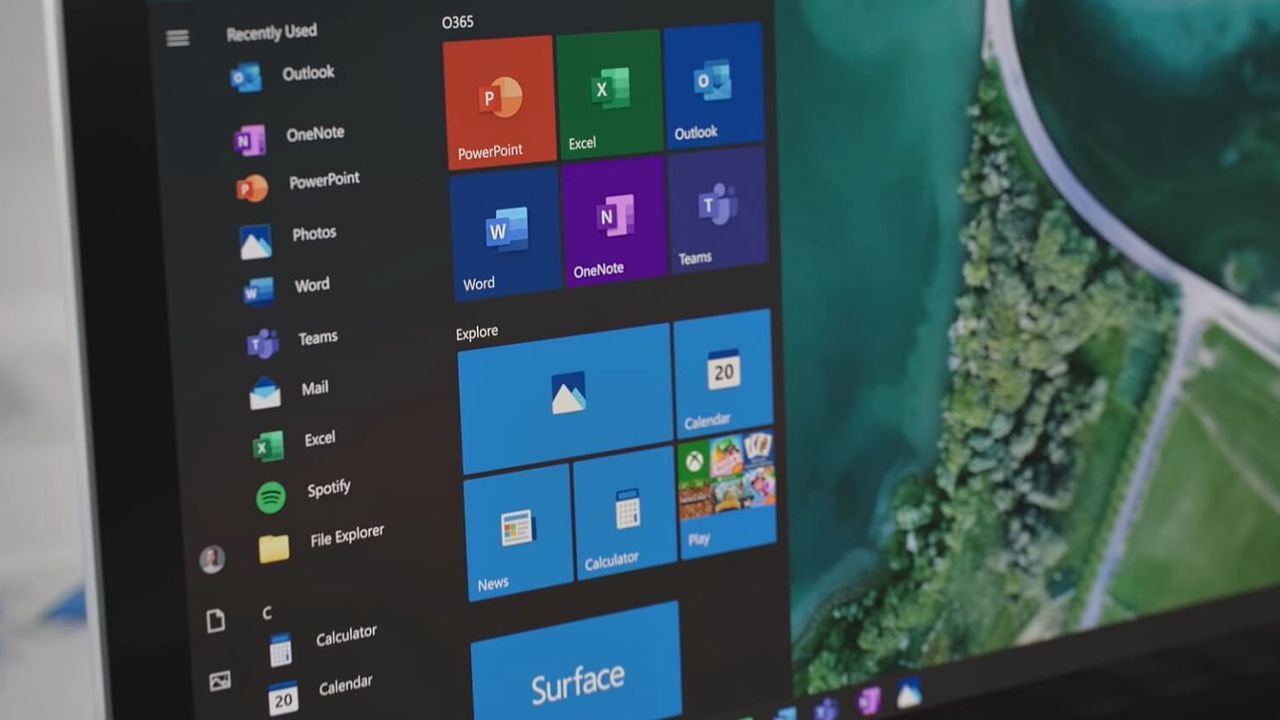This screenshot has width=1280, height=720.
Task: Open Documents from the Start left rail
Action: pyautogui.click(x=215, y=621)
